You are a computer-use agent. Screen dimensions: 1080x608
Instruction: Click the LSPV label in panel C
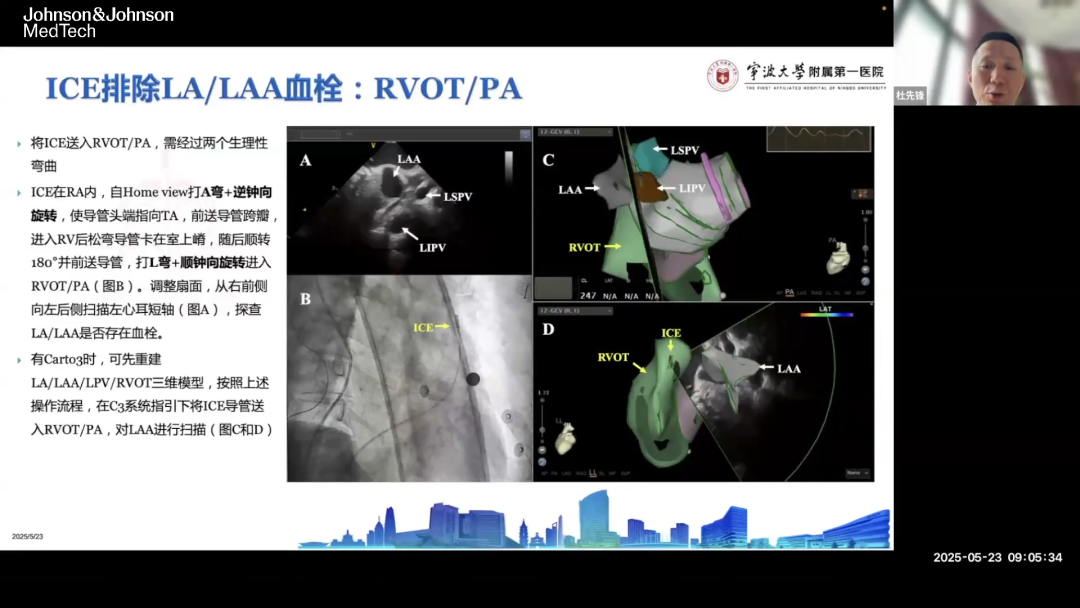pos(685,150)
